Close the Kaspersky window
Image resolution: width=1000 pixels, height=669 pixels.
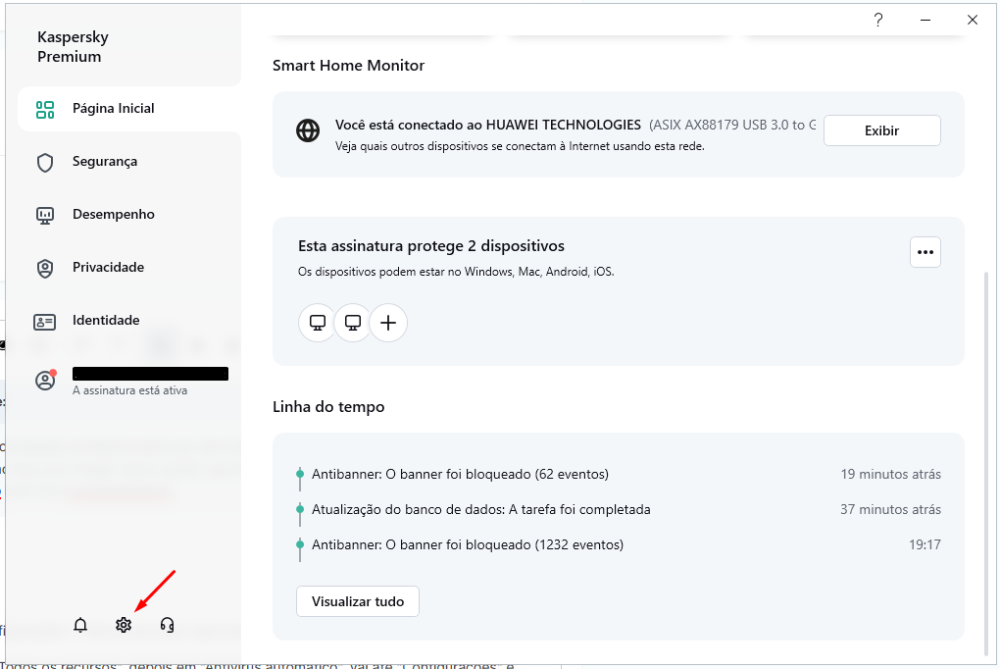pyautogui.click(x=972, y=20)
